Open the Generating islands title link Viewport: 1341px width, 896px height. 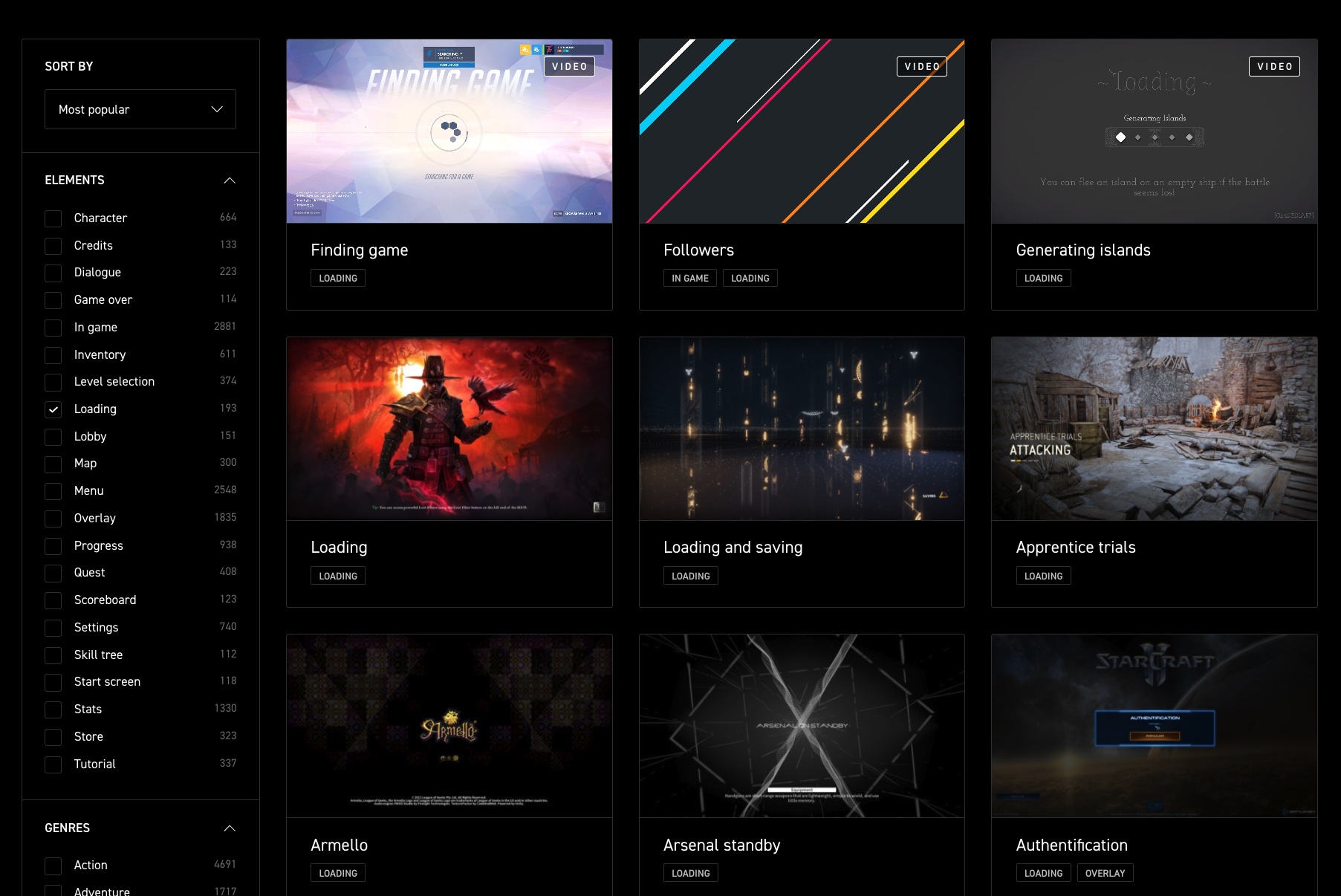coord(1083,250)
